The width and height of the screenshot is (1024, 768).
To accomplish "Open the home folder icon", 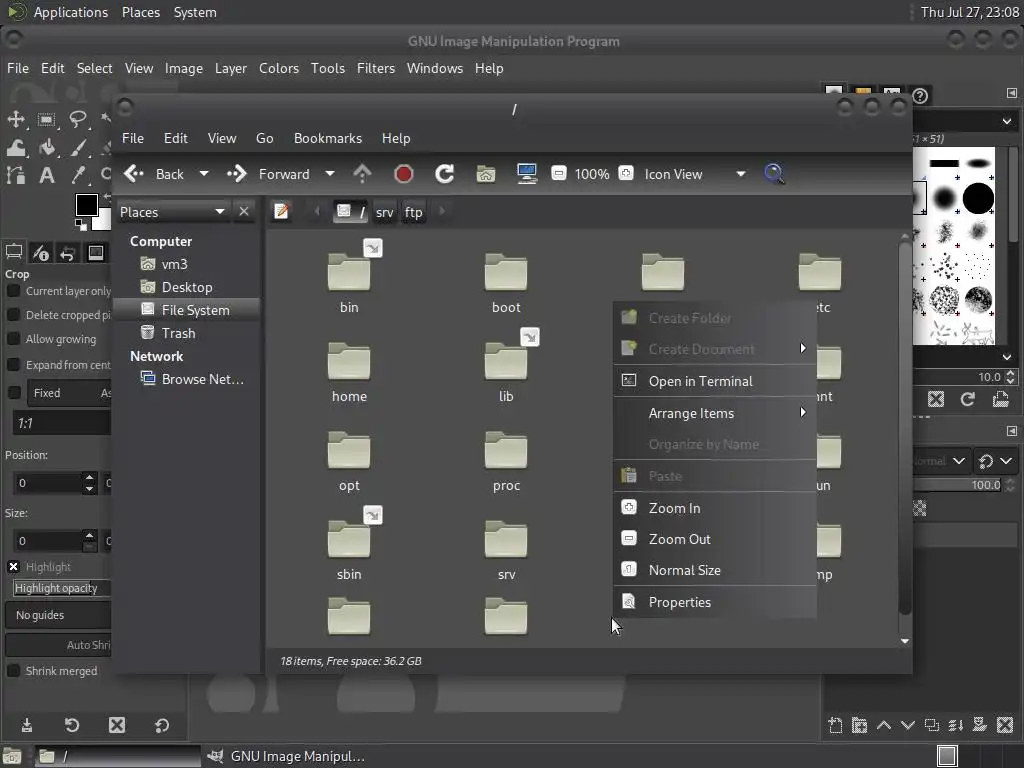I will [349, 361].
